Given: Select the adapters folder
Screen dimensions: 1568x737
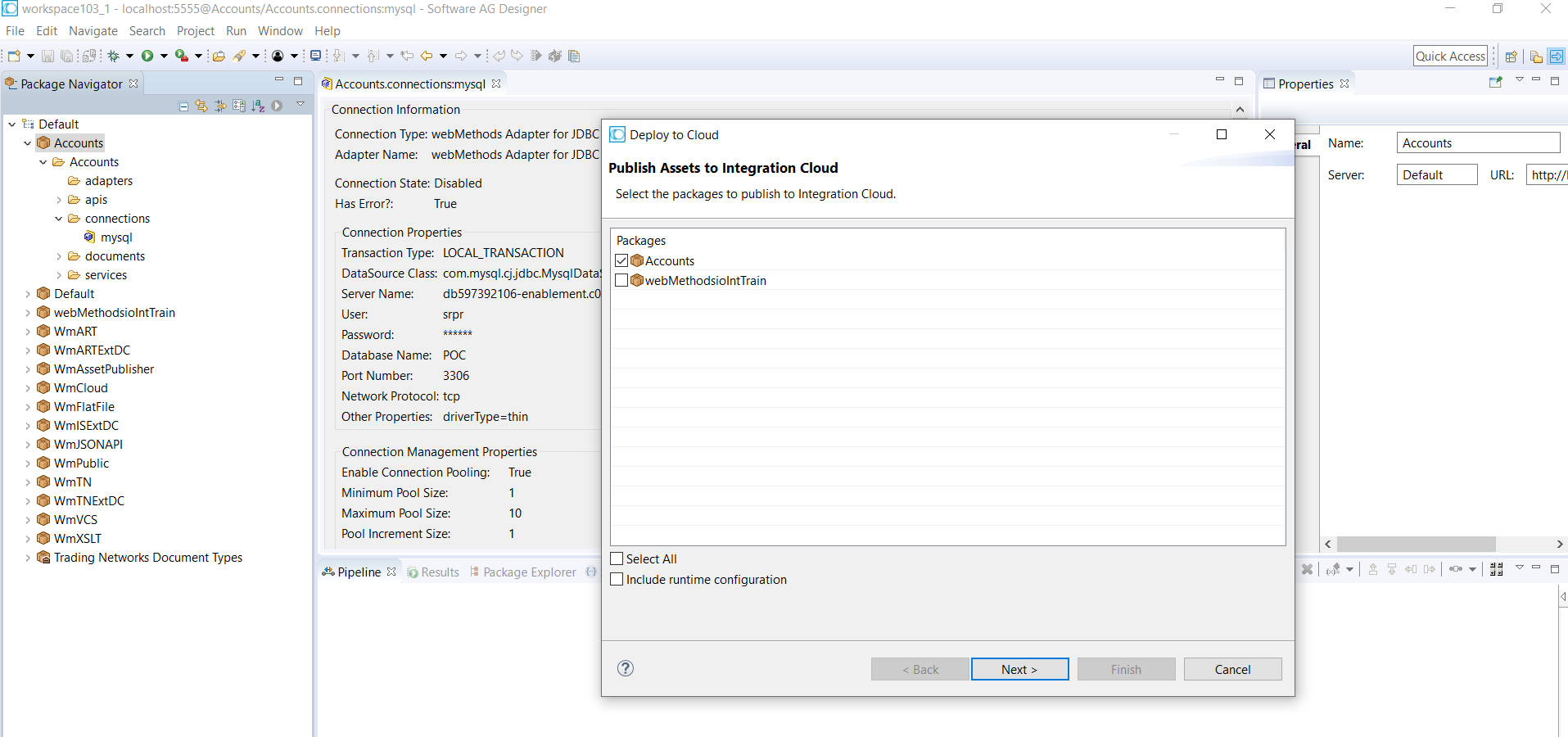Looking at the screenshot, I should click(x=108, y=181).
